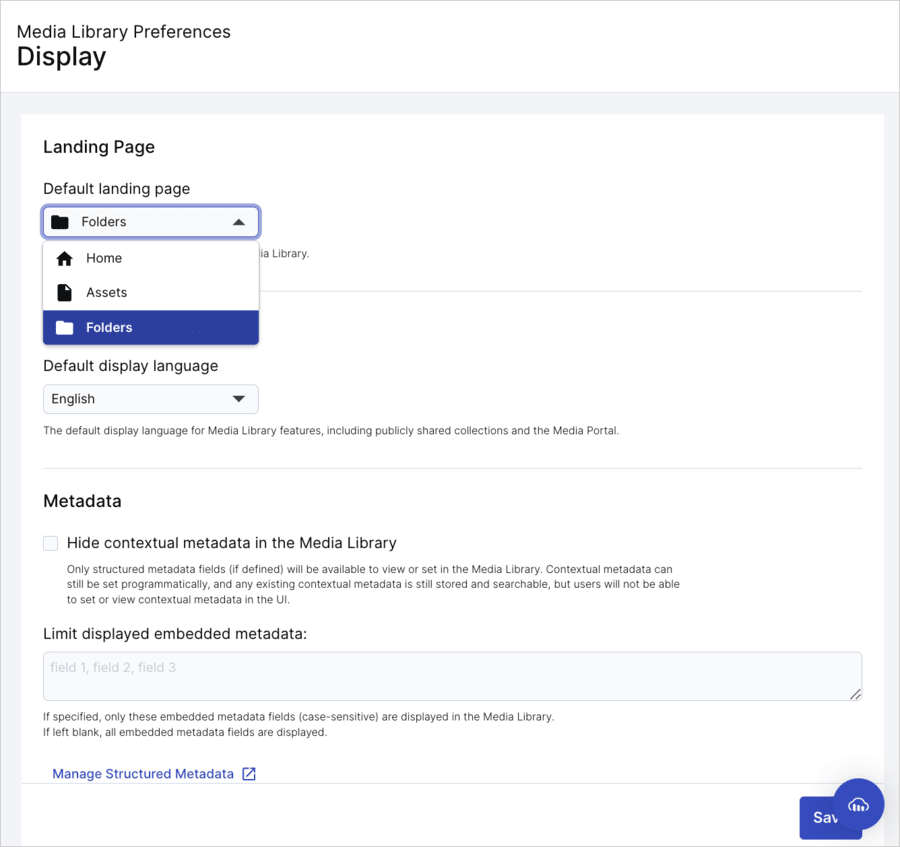
Task: Click the folder icon in the landing page combo box
Action: coord(60,222)
